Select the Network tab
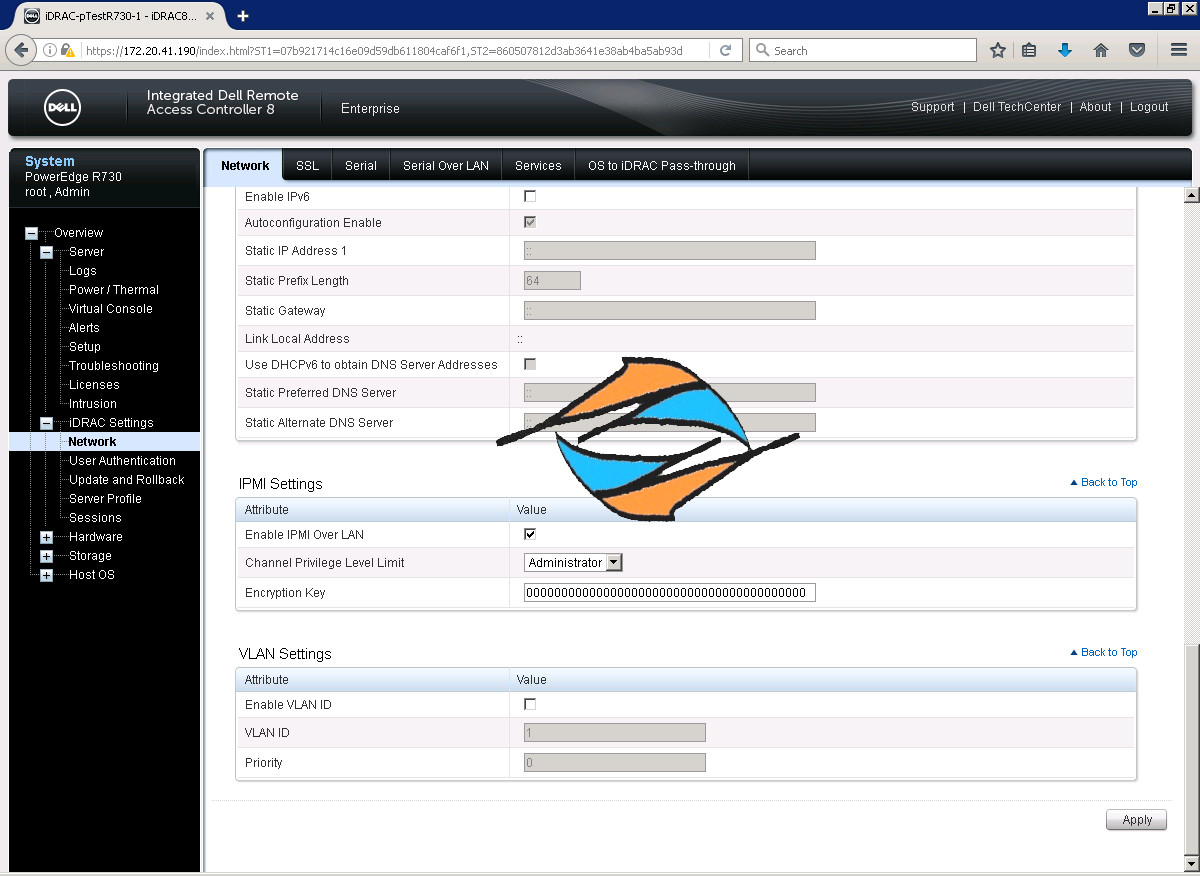The width and height of the screenshot is (1200, 876). tap(245, 166)
